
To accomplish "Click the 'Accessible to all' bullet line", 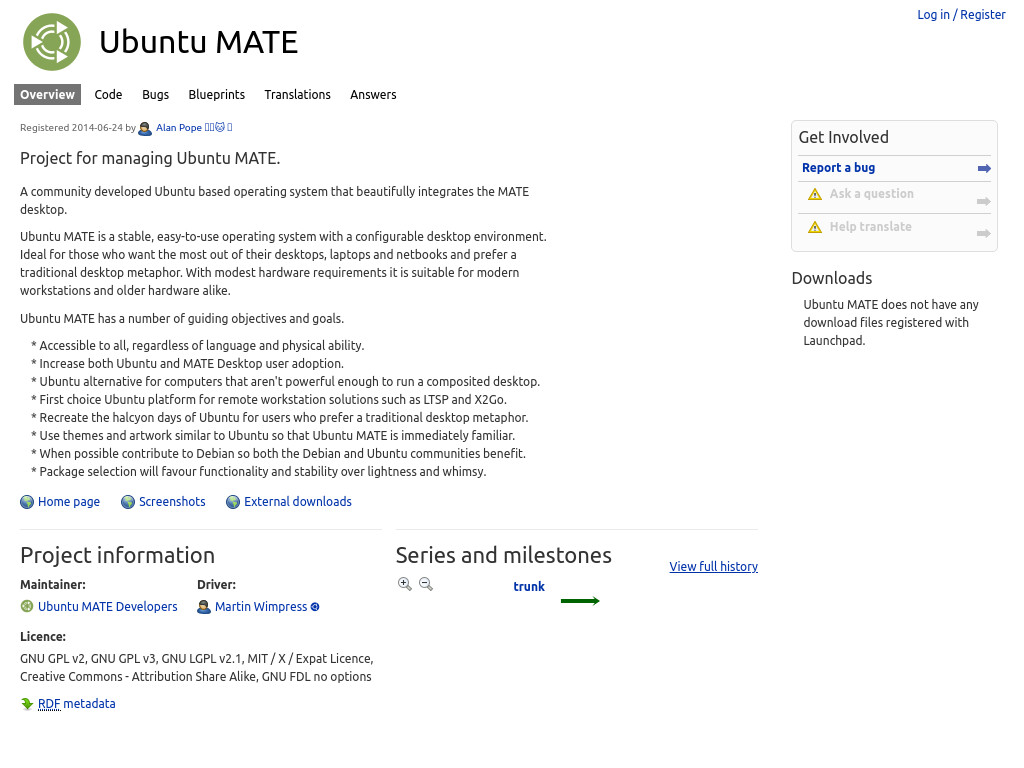I will click(x=198, y=345).
